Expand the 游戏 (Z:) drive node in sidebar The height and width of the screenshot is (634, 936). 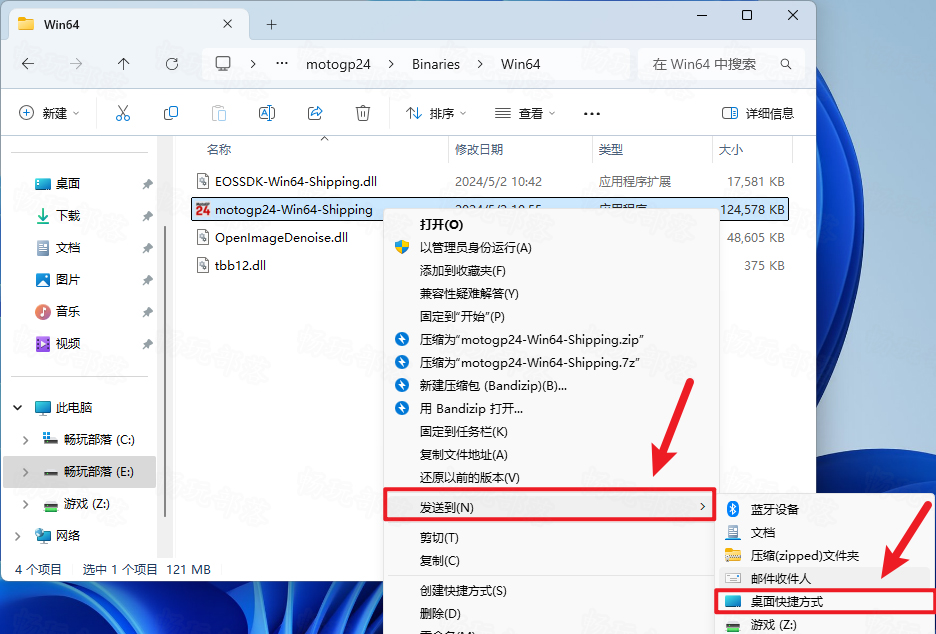click(x=25, y=504)
